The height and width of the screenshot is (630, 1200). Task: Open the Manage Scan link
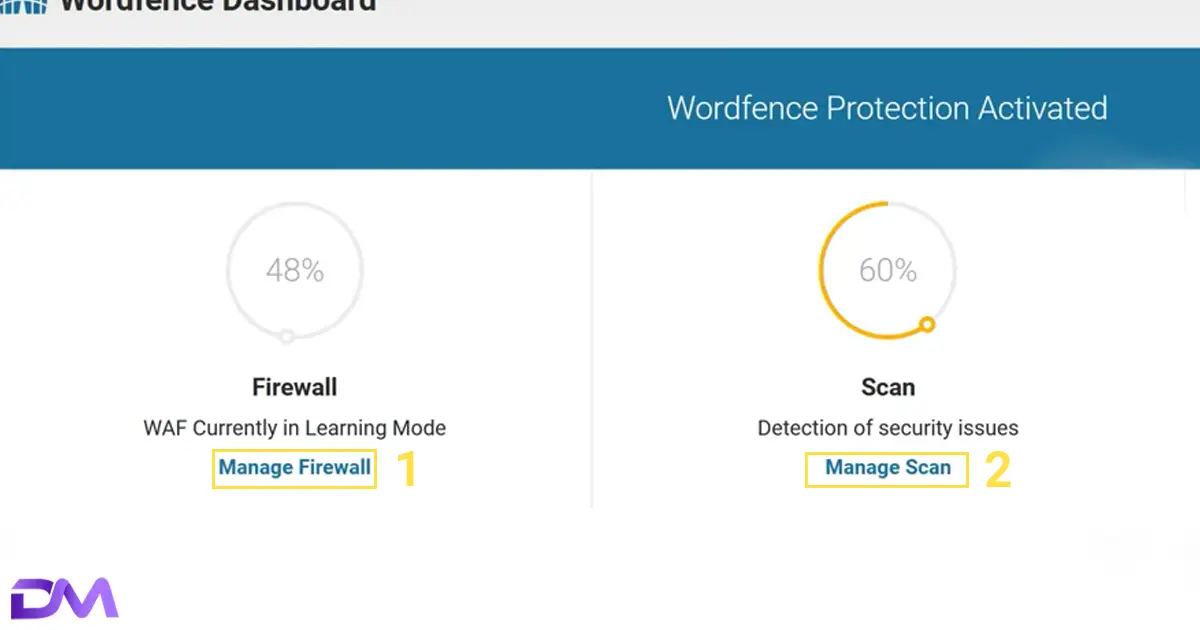click(888, 467)
